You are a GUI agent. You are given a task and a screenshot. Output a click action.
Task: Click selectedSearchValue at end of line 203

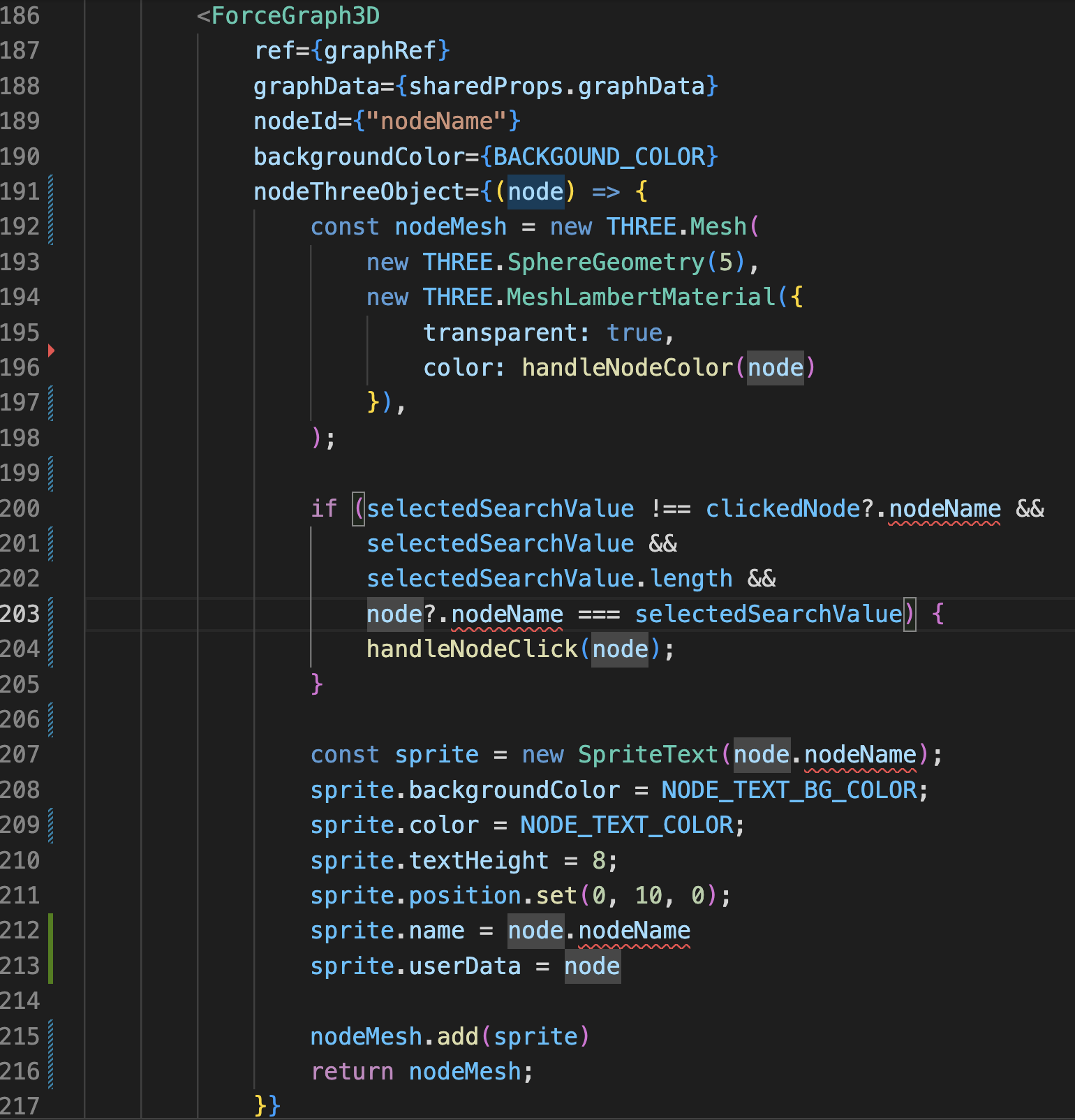pos(769,614)
